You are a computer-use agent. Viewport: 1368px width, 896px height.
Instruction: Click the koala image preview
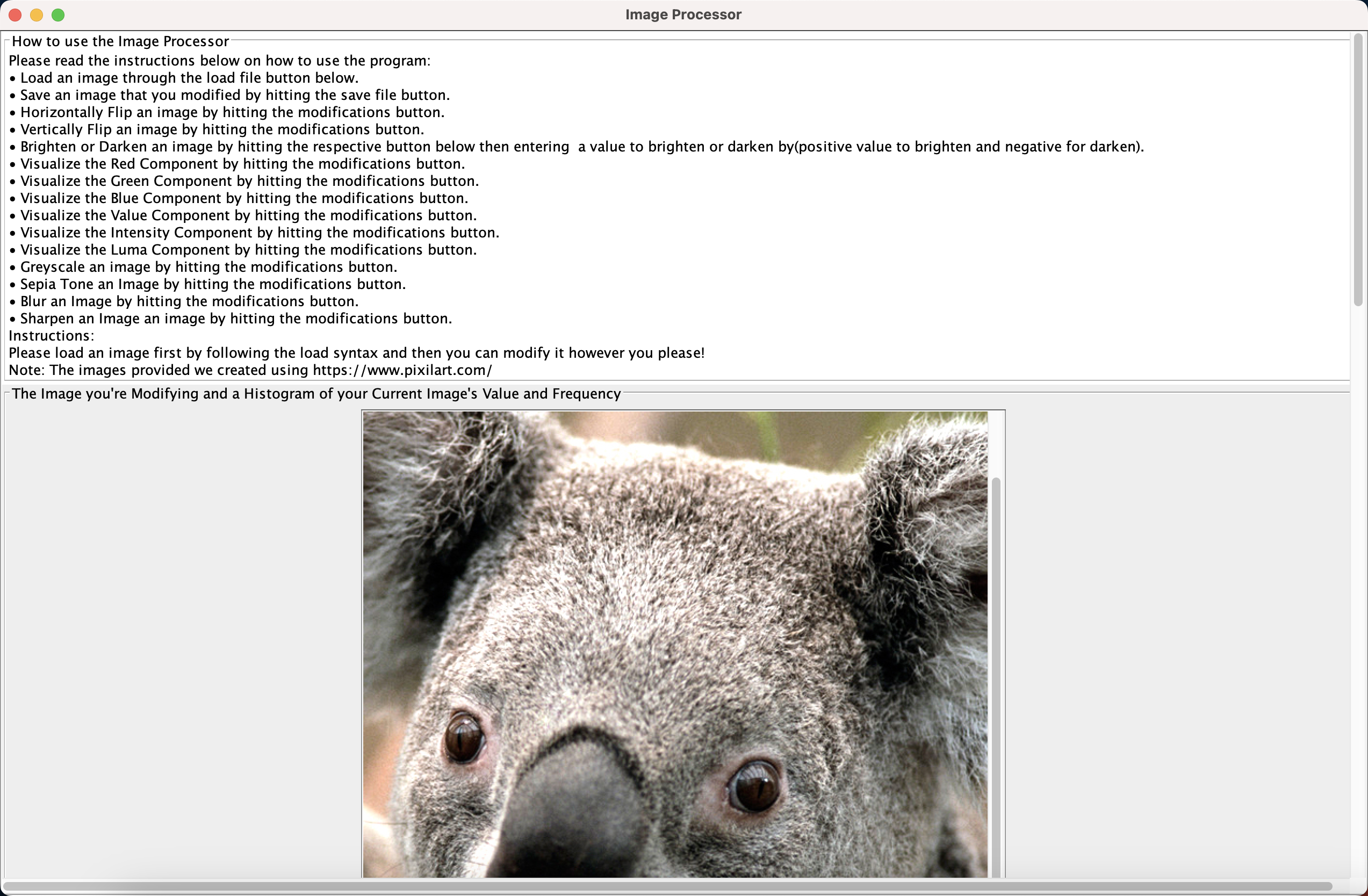pos(675,644)
